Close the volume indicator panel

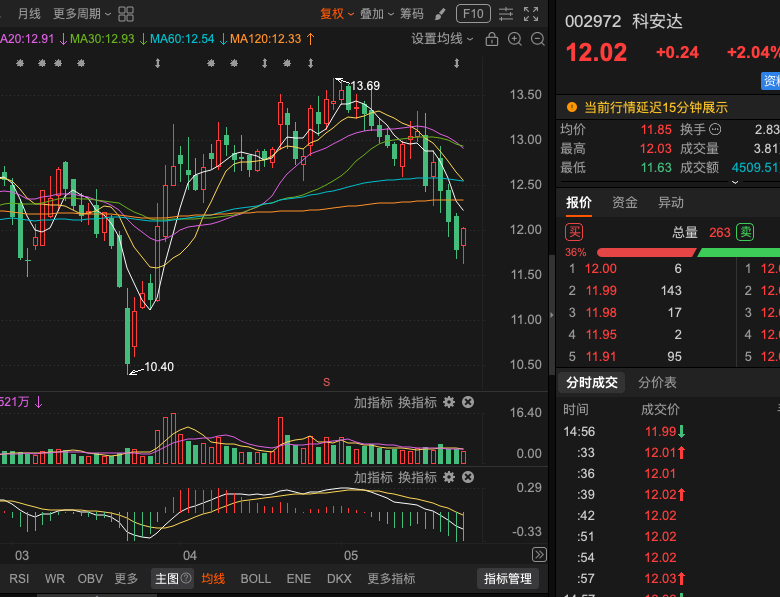(468, 402)
